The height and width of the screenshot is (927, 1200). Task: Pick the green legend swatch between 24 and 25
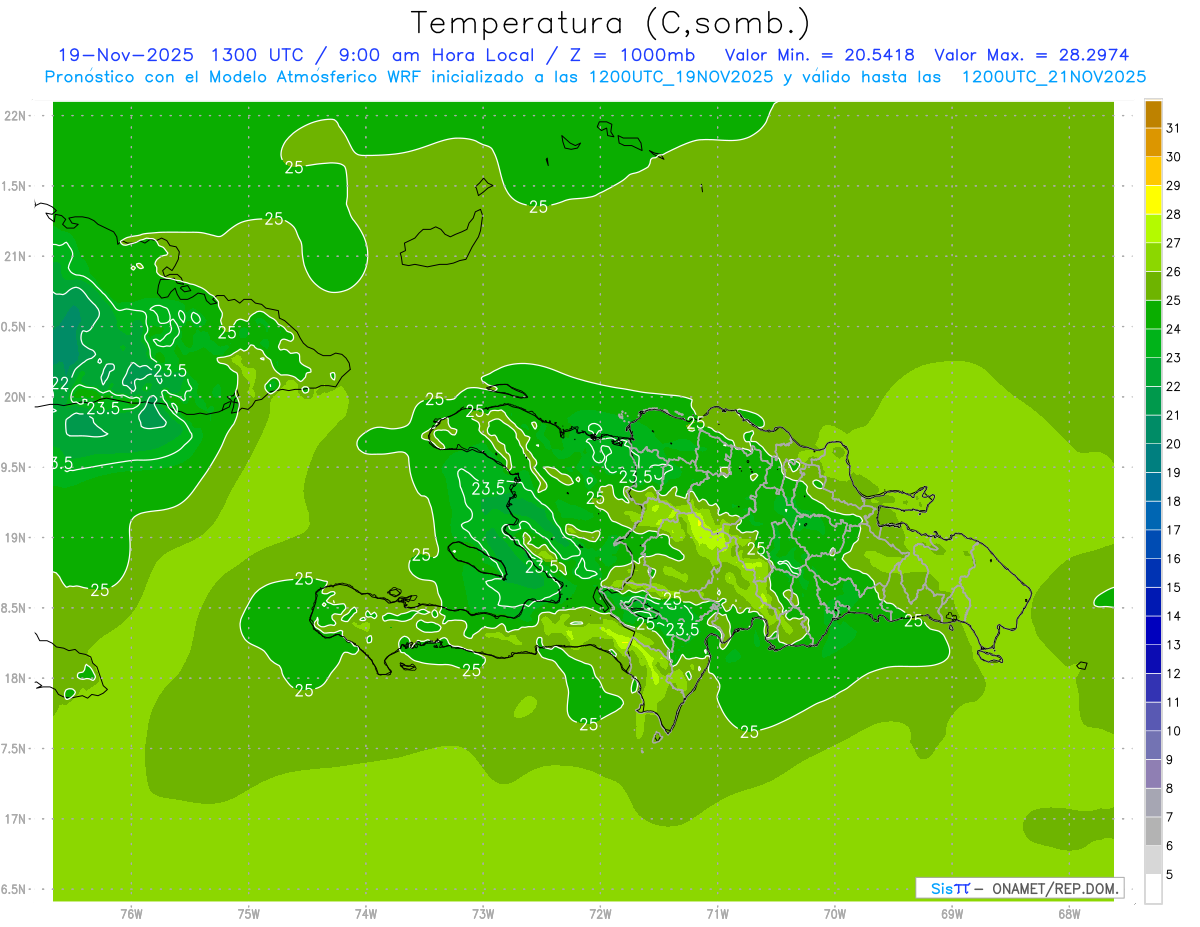(x=1153, y=315)
